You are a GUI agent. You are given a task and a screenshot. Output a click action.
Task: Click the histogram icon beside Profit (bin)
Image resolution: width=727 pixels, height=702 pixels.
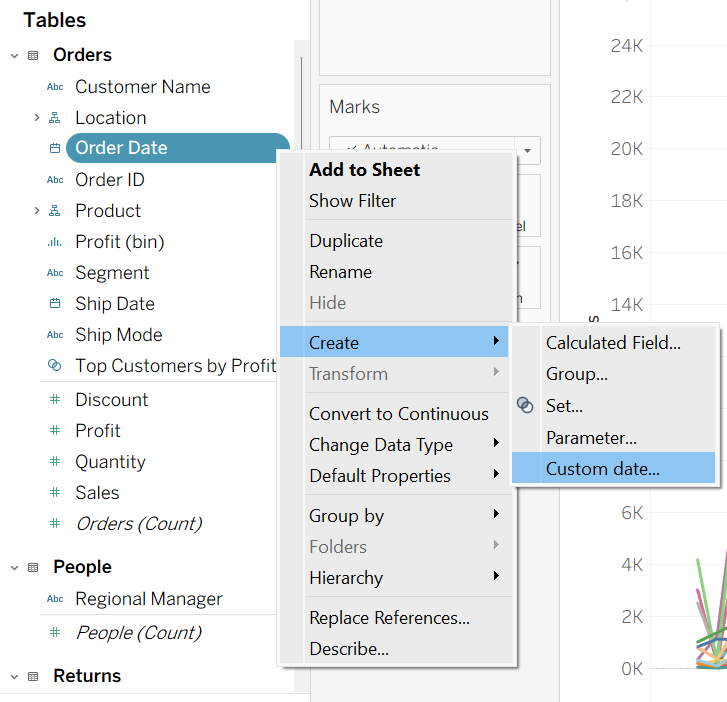(55, 242)
